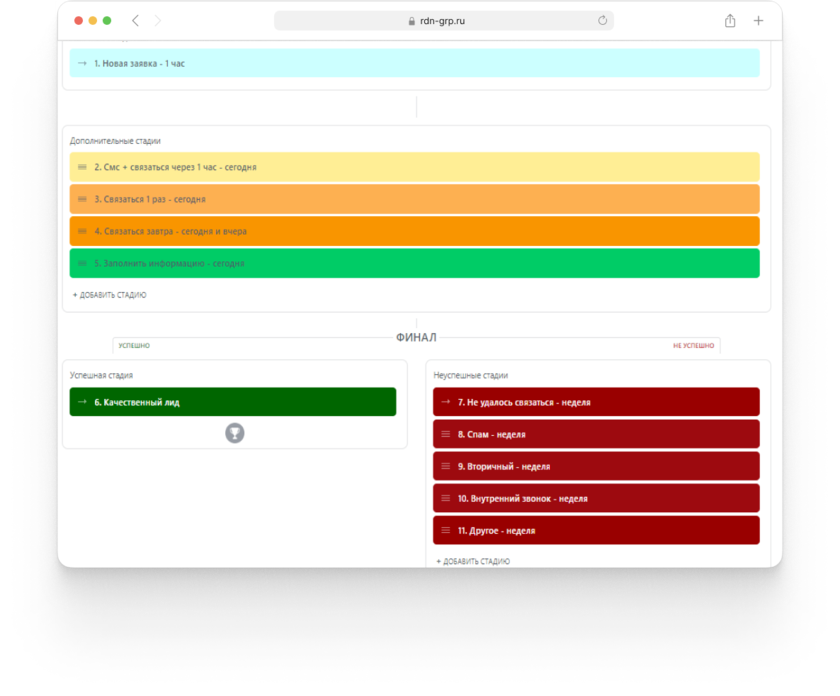Click drag handle of '3. Связаться 1 раз' stage

pos(82,199)
